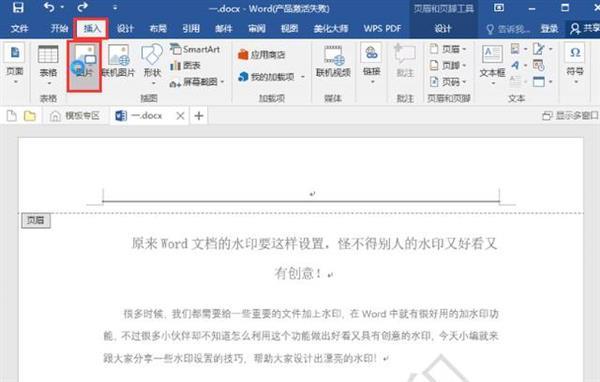Open the 布局 (Layout) tab
The image size is (600, 382).
(x=158, y=28)
